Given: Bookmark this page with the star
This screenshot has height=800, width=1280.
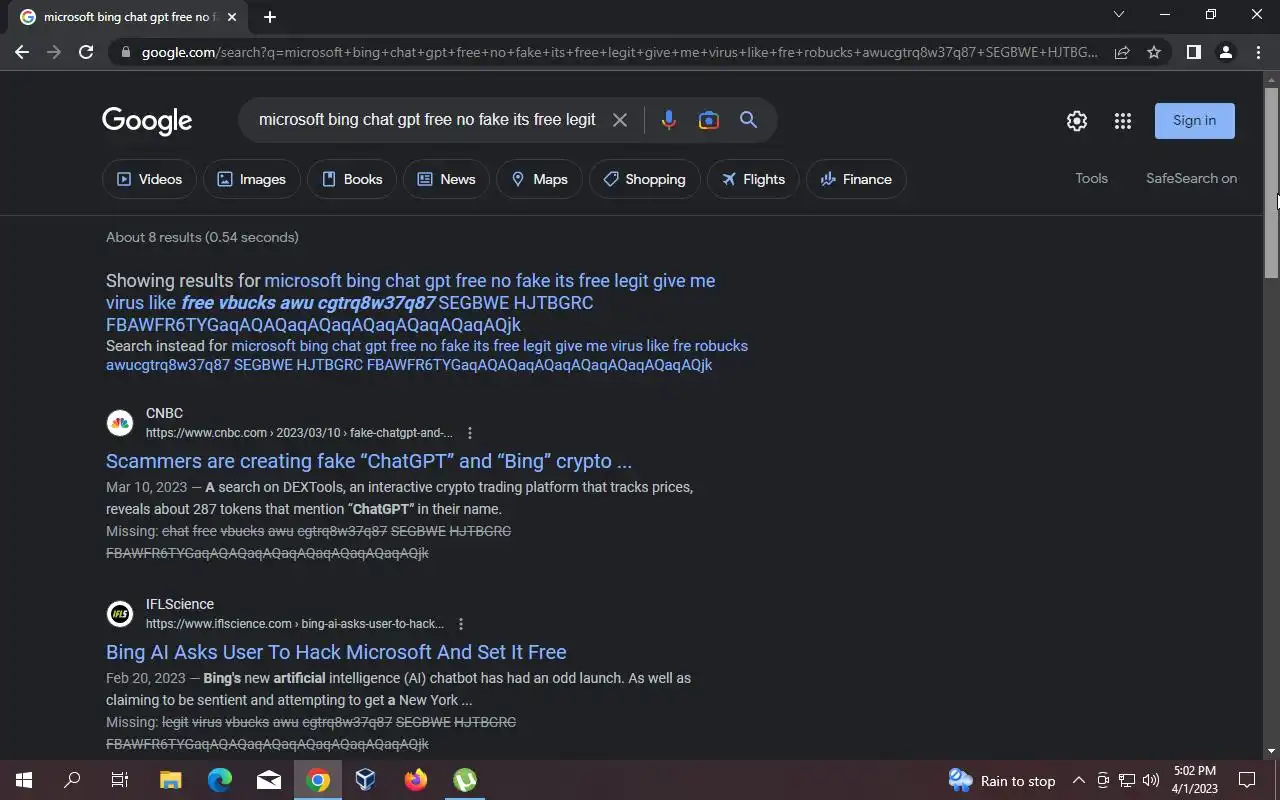Looking at the screenshot, I should [x=1154, y=52].
